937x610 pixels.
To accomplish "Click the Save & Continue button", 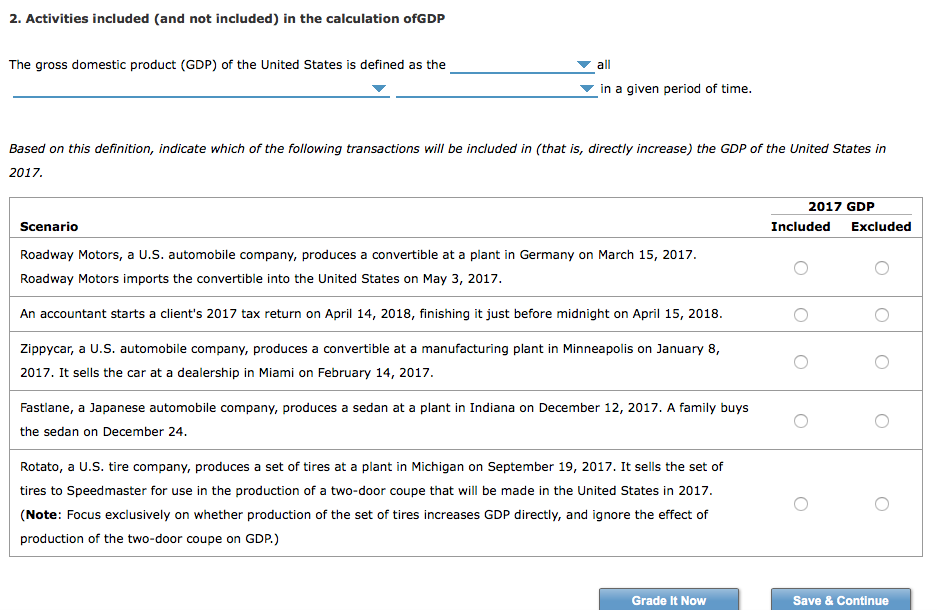I will pos(840,600).
